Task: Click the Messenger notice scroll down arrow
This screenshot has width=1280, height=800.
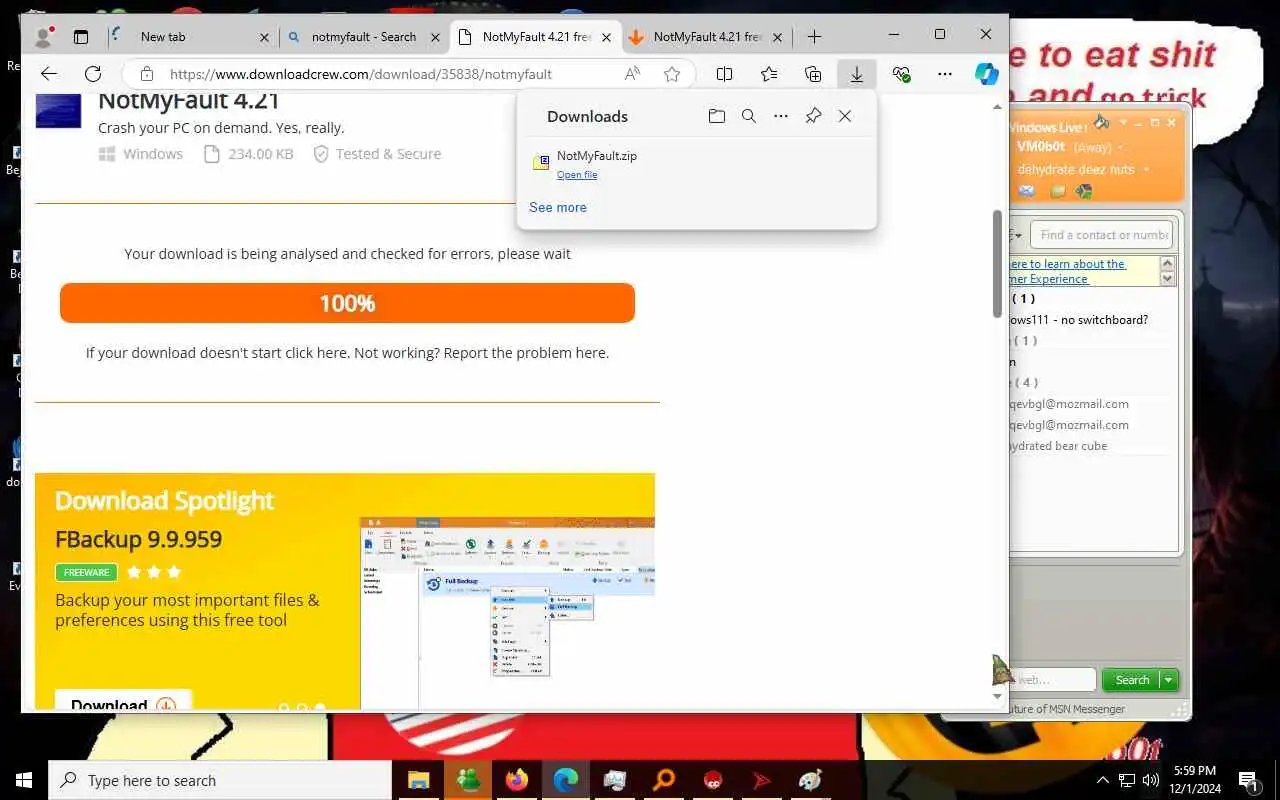Action: click(x=1167, y=279)
